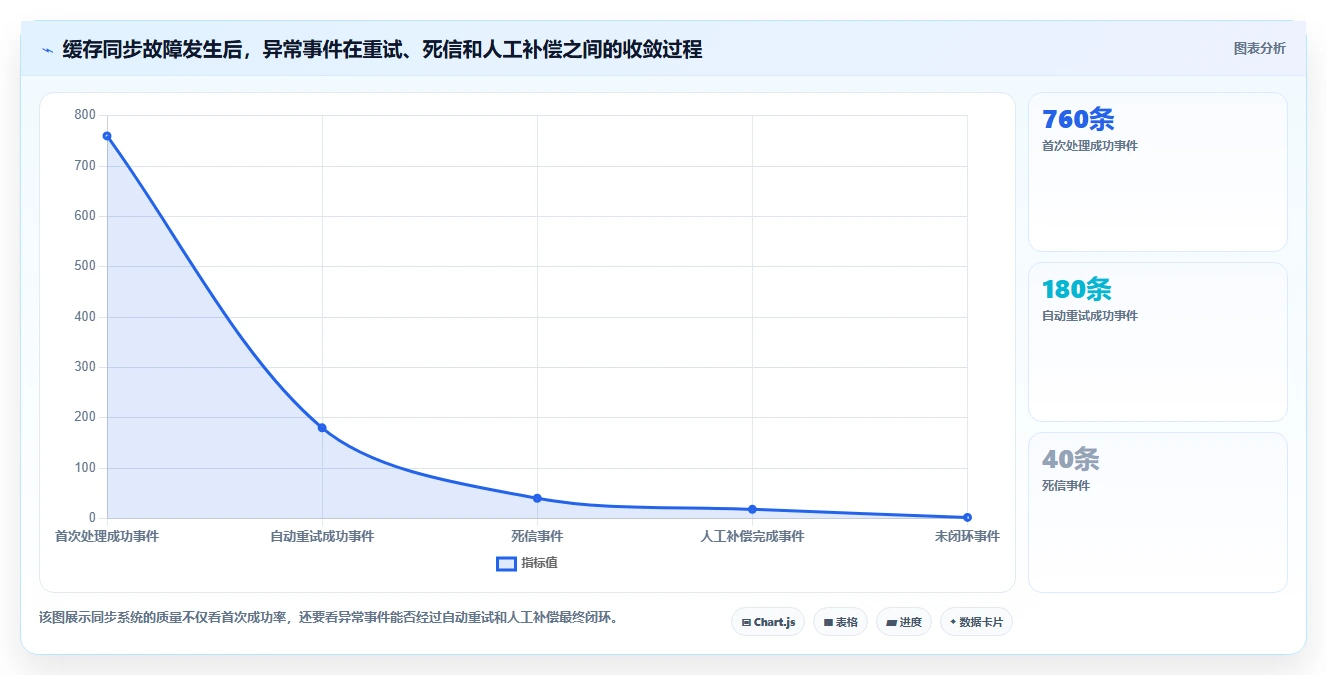The image size is (1327, 675).
Task: Click y-axis value 400
Action: [85, 317]
